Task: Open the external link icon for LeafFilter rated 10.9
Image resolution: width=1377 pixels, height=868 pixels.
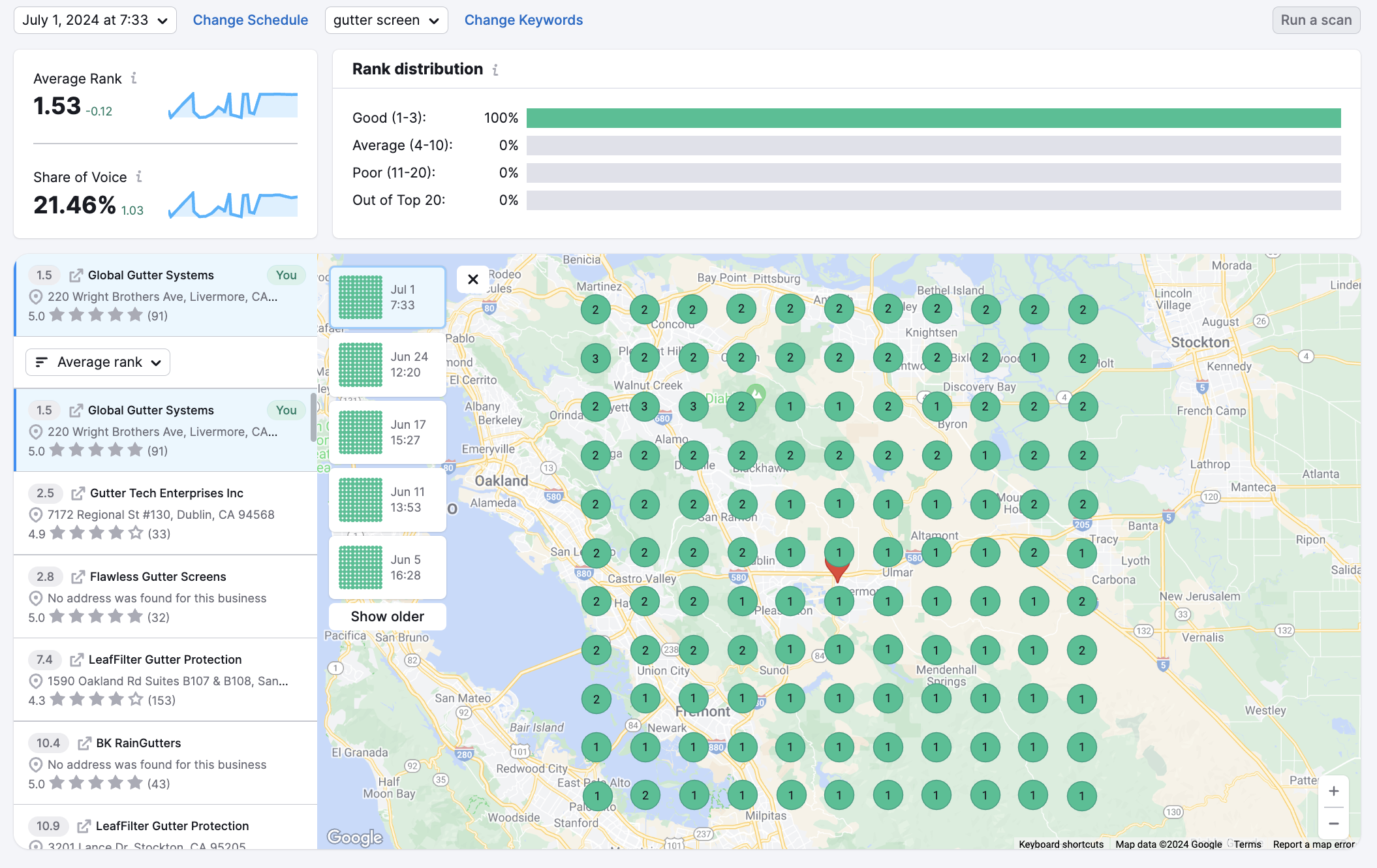Action: point(84,826)
